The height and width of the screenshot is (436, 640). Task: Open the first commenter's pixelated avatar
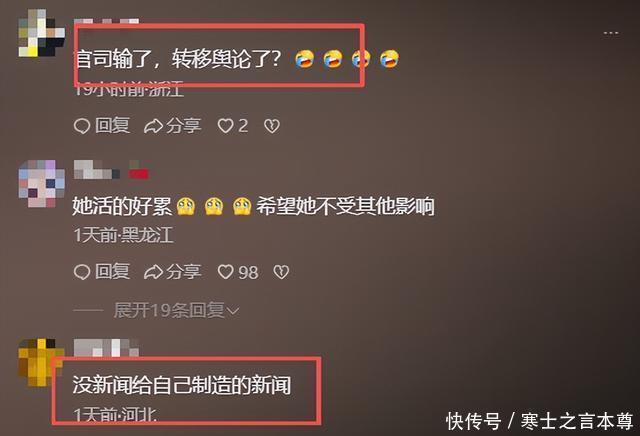(41, 32)
